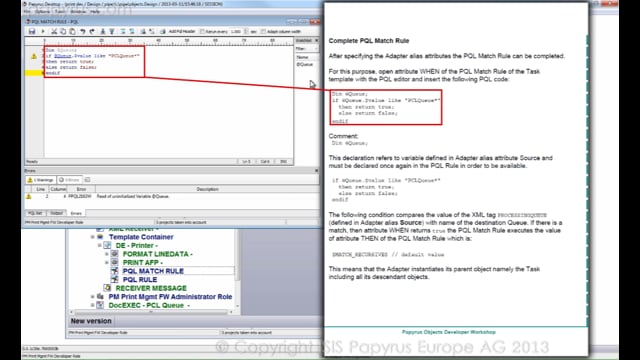Sort by the Line column header

coord(40,189)
